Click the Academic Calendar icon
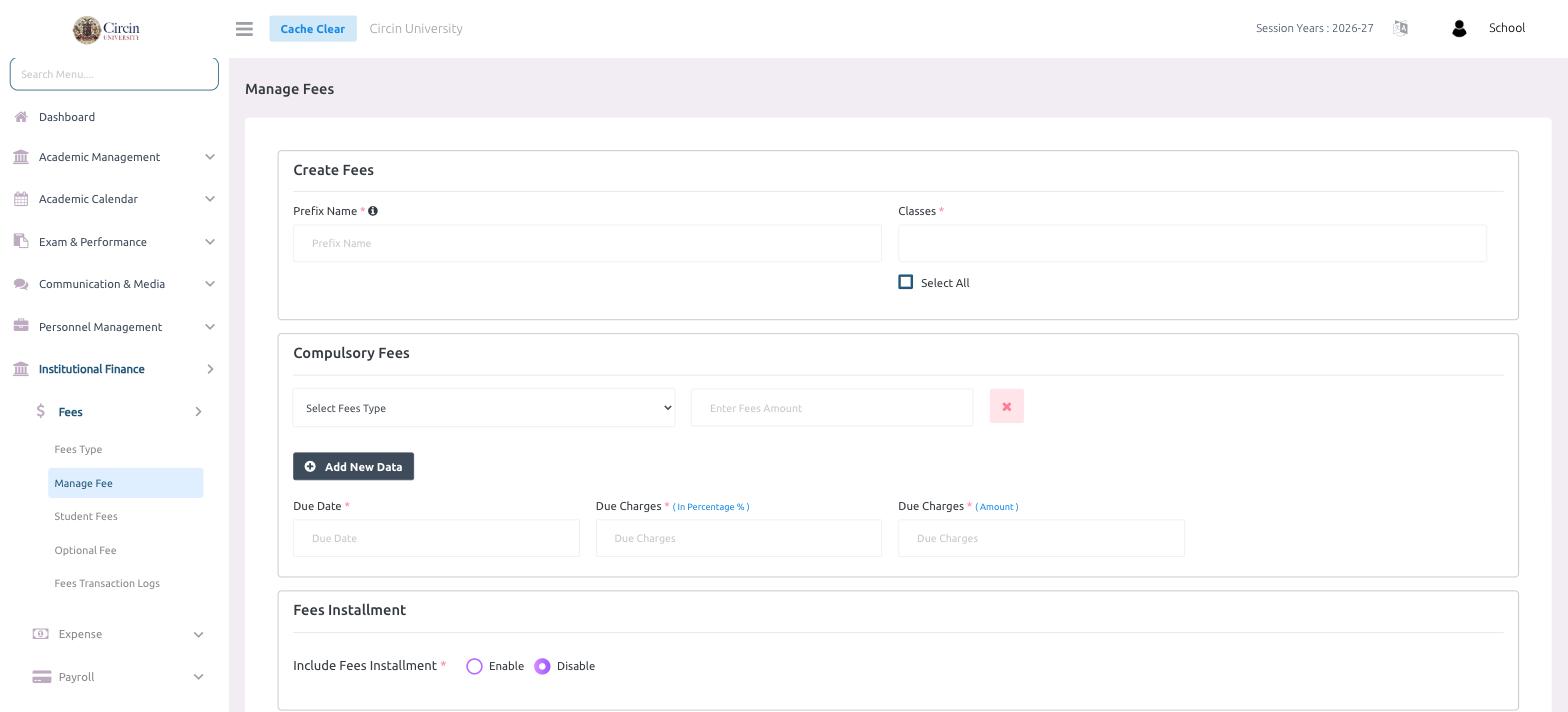This screenshot has height=712, width=1568. tap(21, 199)
